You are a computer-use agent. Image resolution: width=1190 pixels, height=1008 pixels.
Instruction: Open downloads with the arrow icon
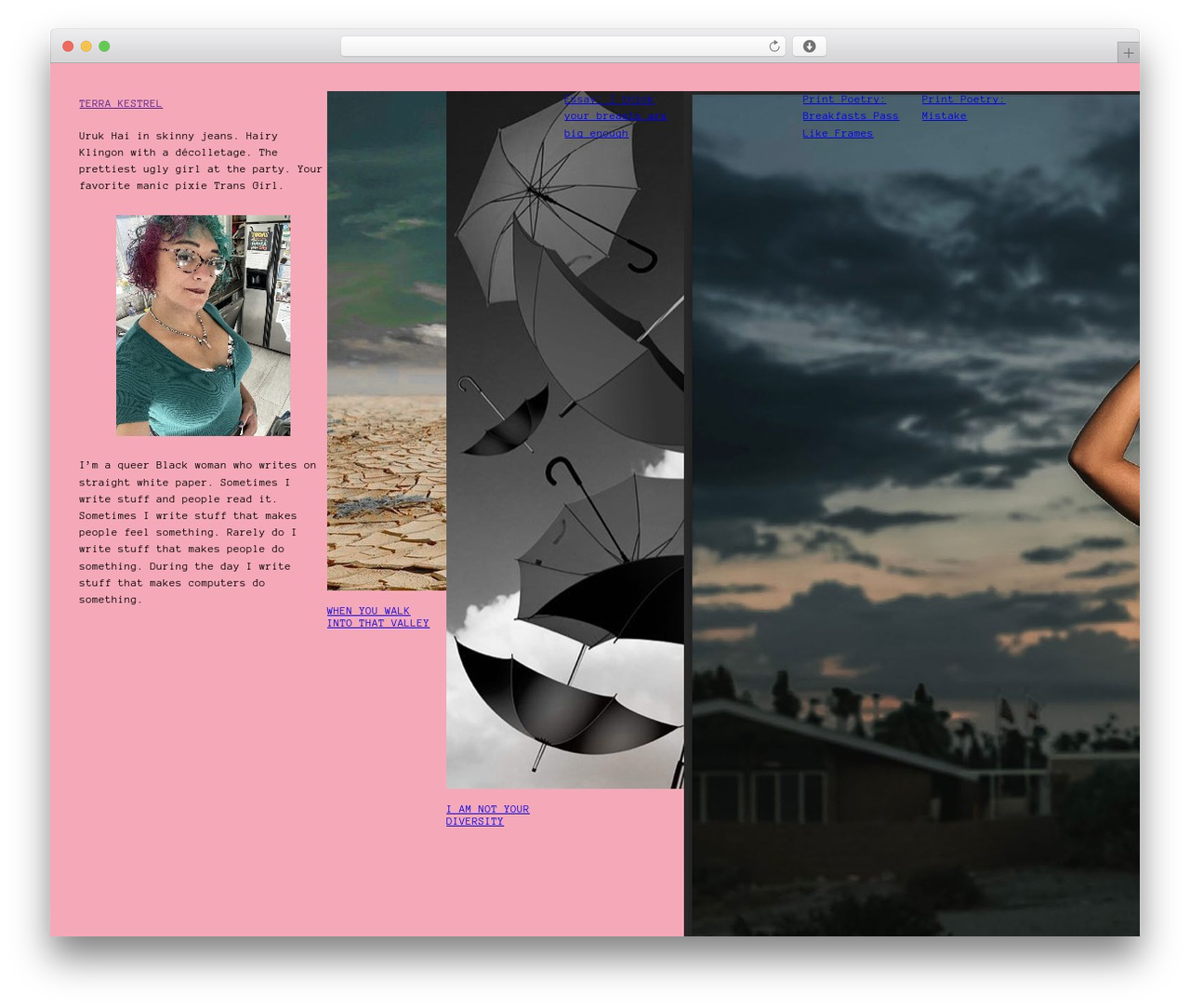(809, 46)
